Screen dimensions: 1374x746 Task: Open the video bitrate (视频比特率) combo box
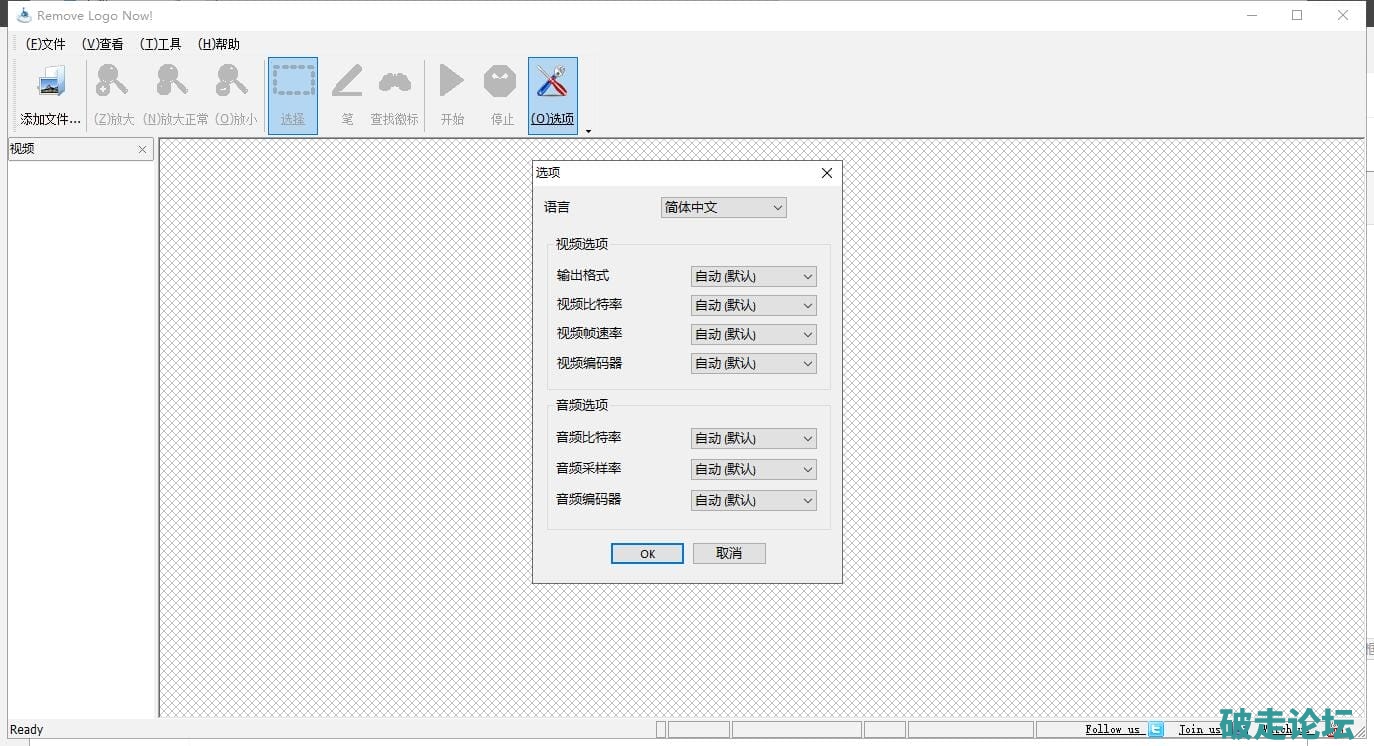pyautogui.click(x=753, y=305)
